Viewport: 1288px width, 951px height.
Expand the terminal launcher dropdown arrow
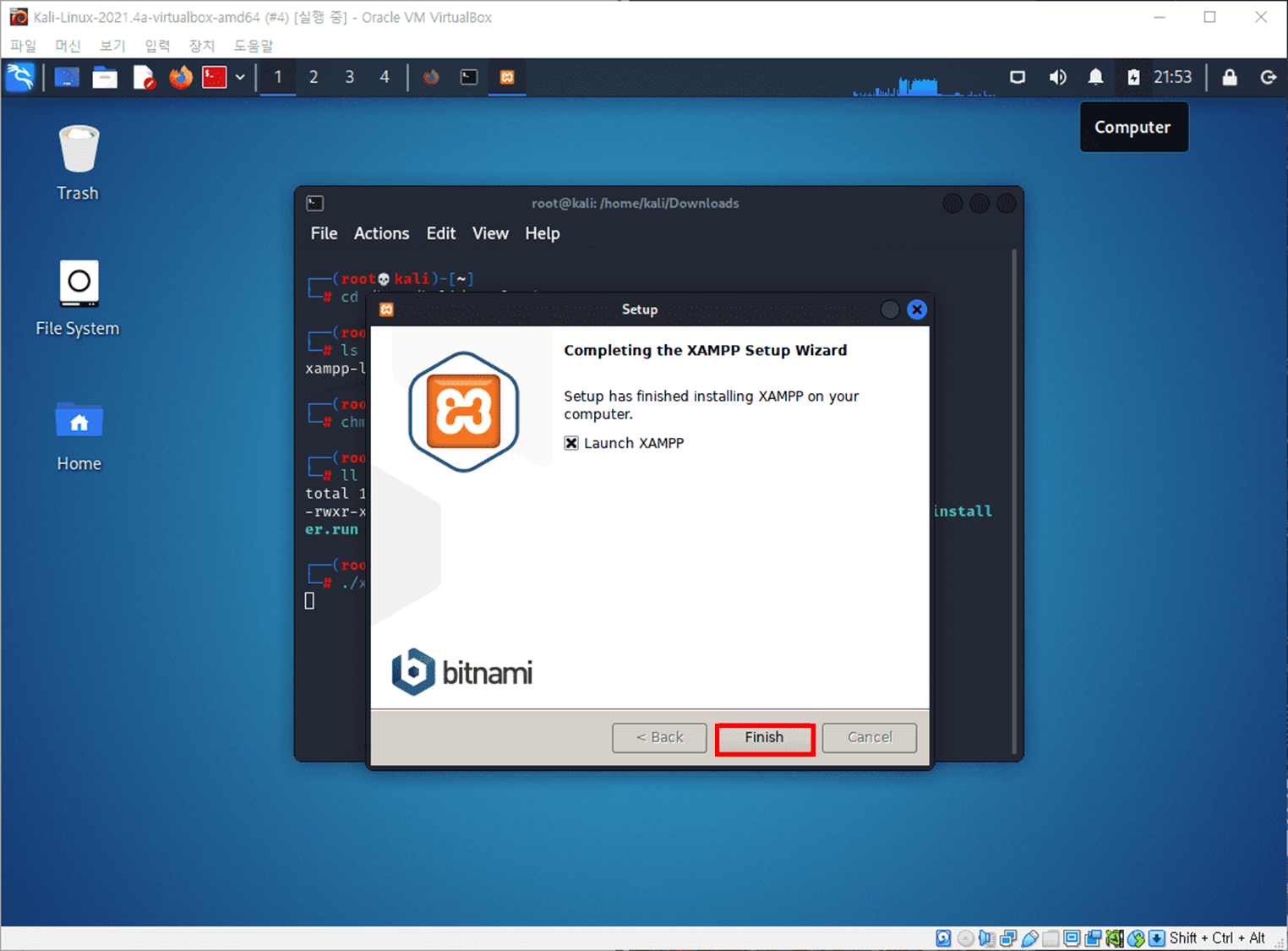pyautogui.click(x=241, y=77)
